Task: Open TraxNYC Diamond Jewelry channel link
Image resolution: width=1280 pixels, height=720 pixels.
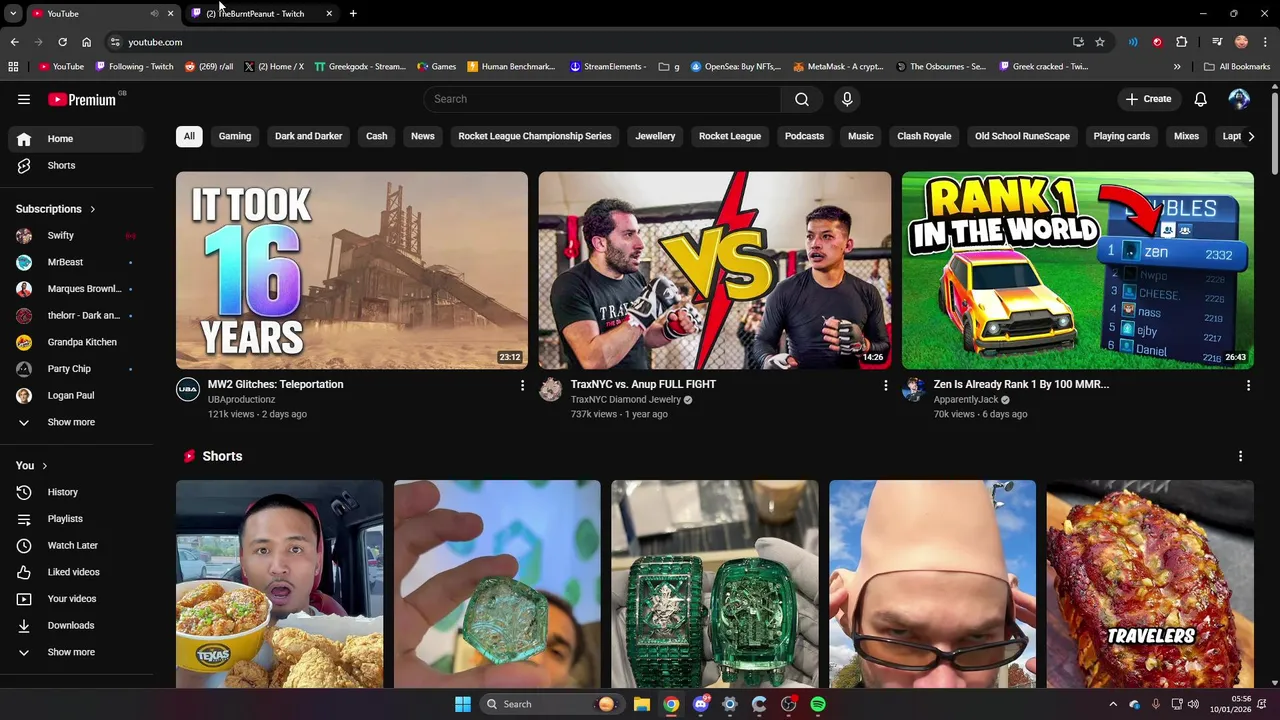Action: click(625, 400)
